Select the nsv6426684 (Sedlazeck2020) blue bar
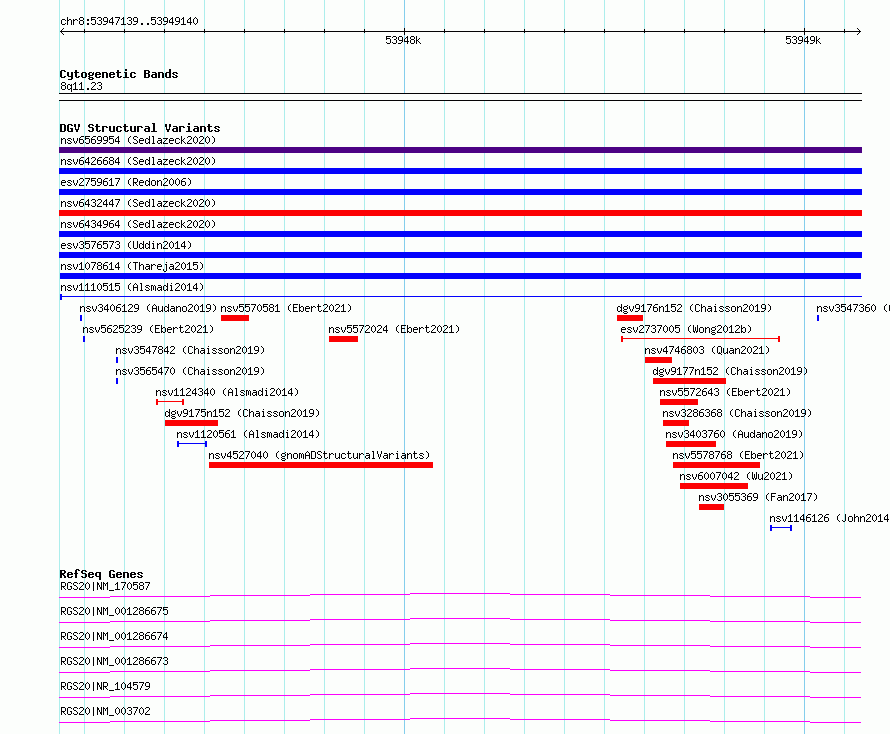The image size is (890, 734). pos(460,171)
